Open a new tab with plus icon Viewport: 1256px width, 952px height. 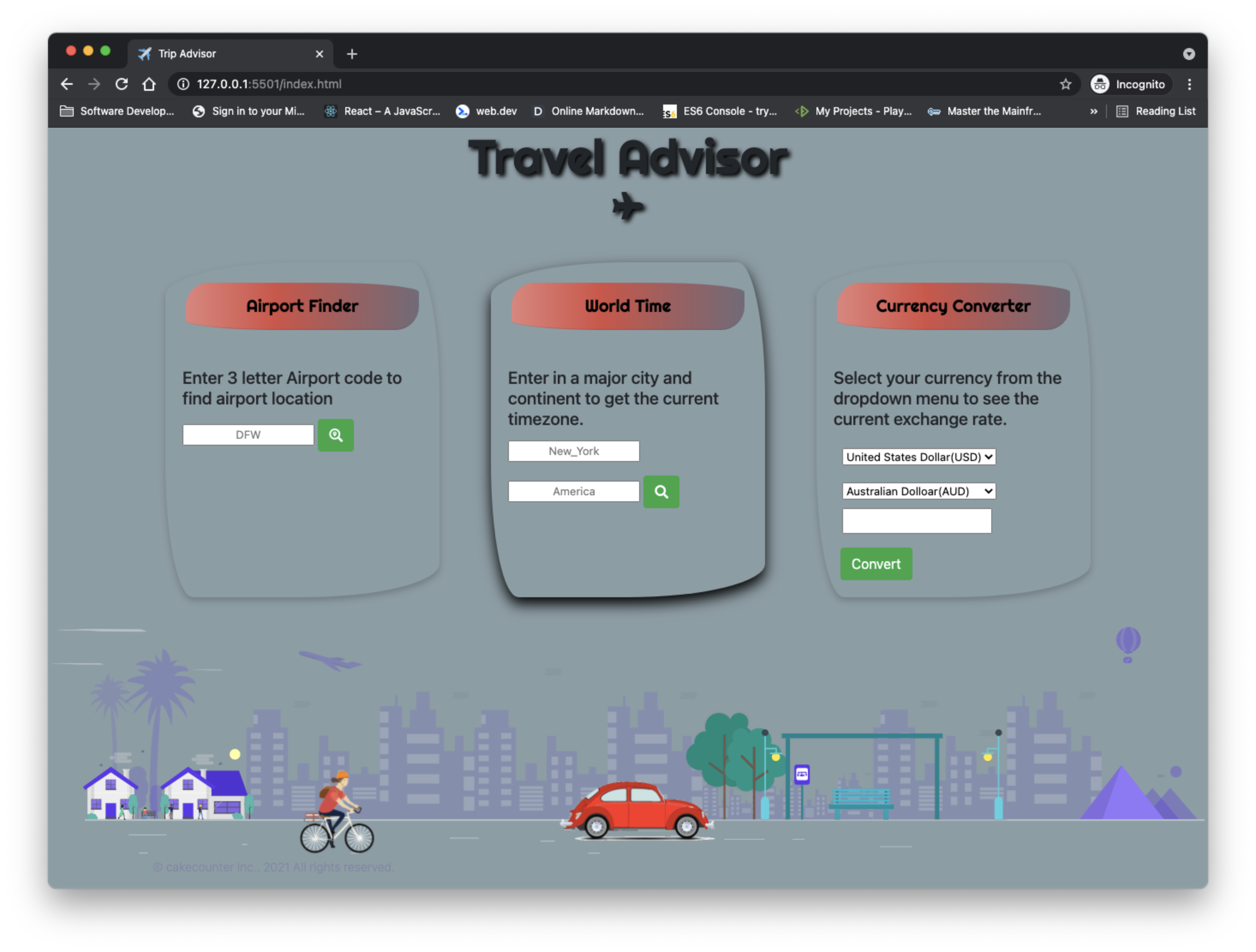click(352, 54)
